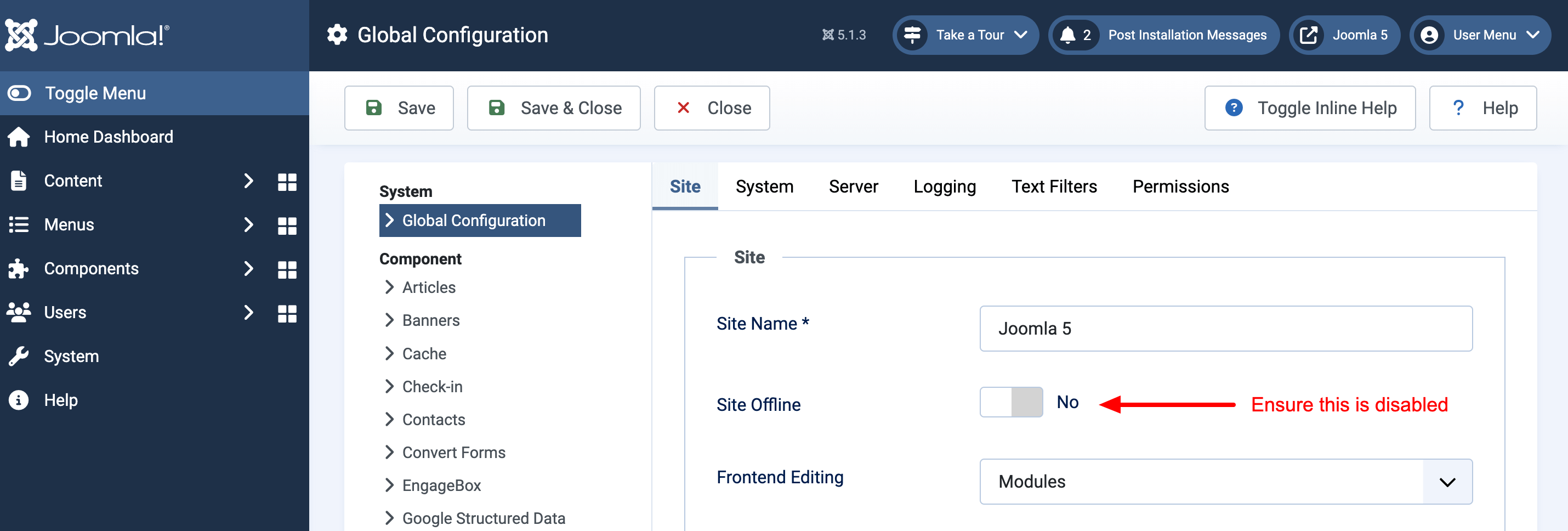Click the Joomla version 5.1.3 label

click(844, 35)
